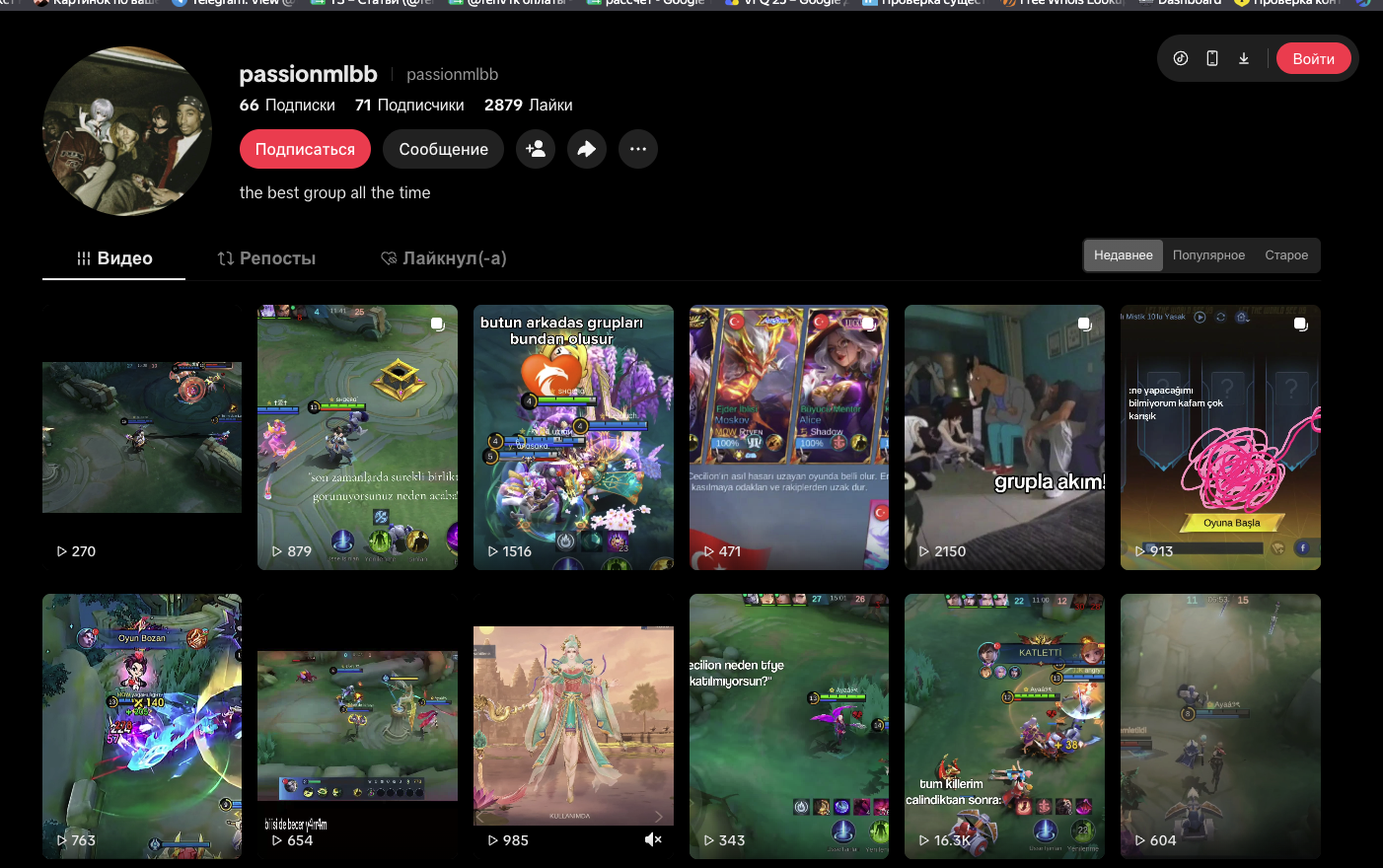Sort videos by Старое
The image size is (1383, 868).
point(1286,255)
